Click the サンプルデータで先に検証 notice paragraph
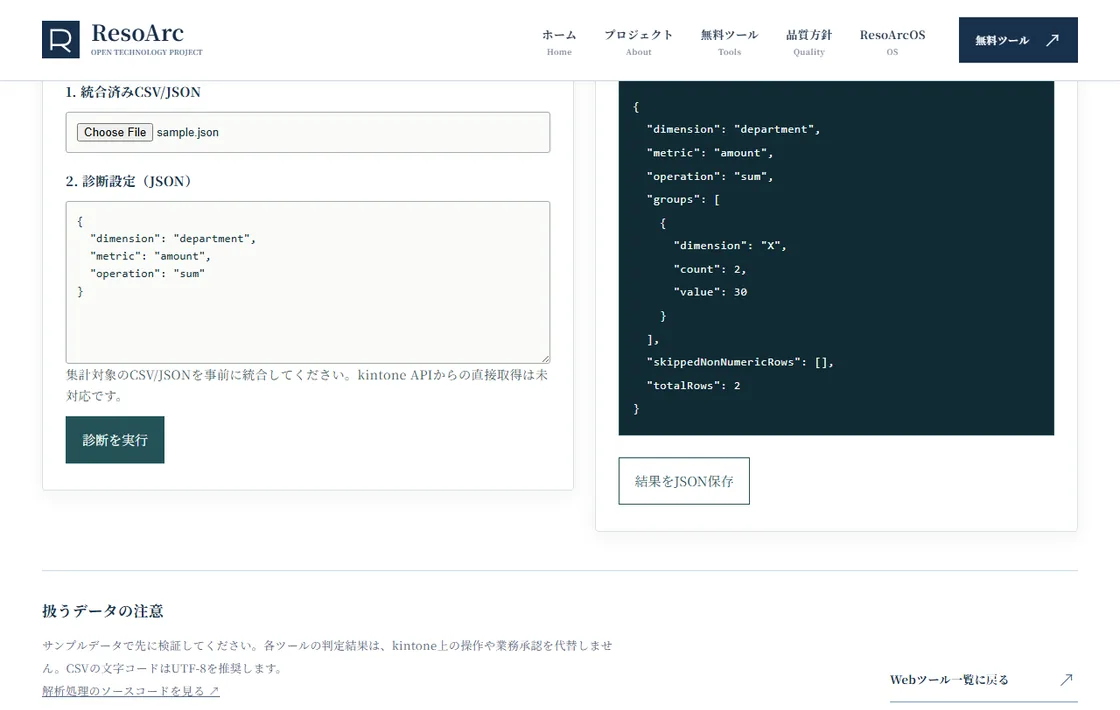 327,656
